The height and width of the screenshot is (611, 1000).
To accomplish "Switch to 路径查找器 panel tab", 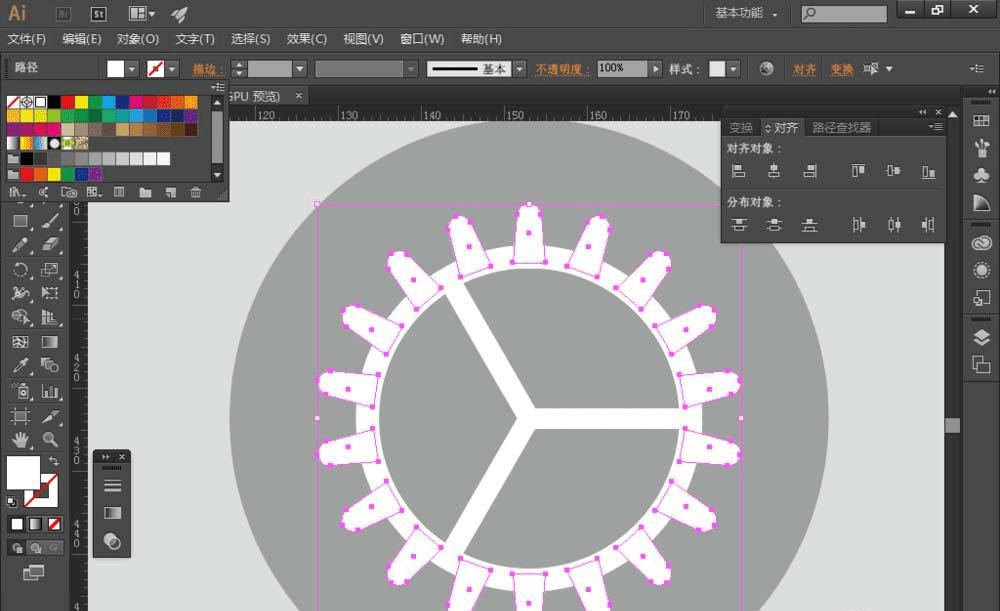I will coord(841,128).
